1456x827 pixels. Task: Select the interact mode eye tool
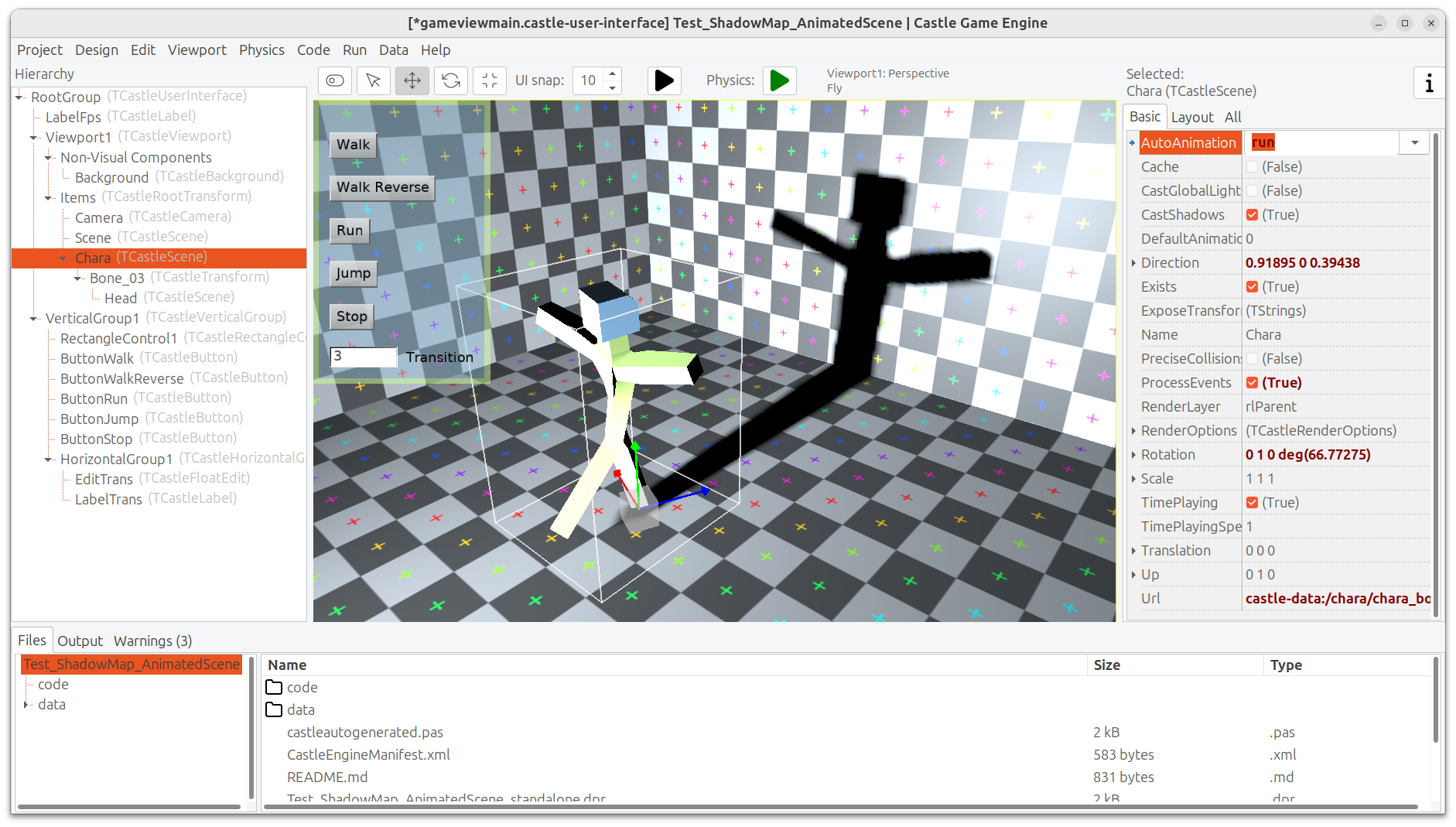[x=335, y=80]
